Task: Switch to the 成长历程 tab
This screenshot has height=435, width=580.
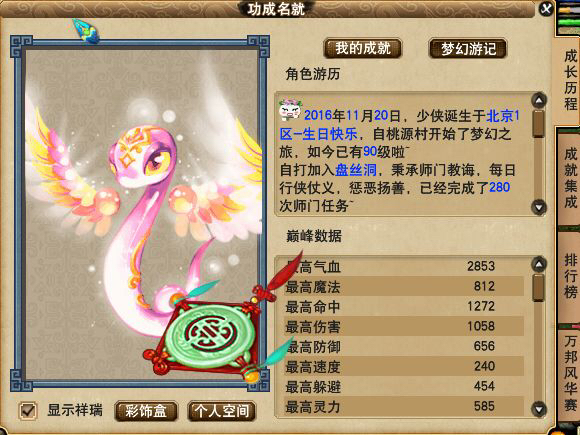Action: tap(570, 80)
